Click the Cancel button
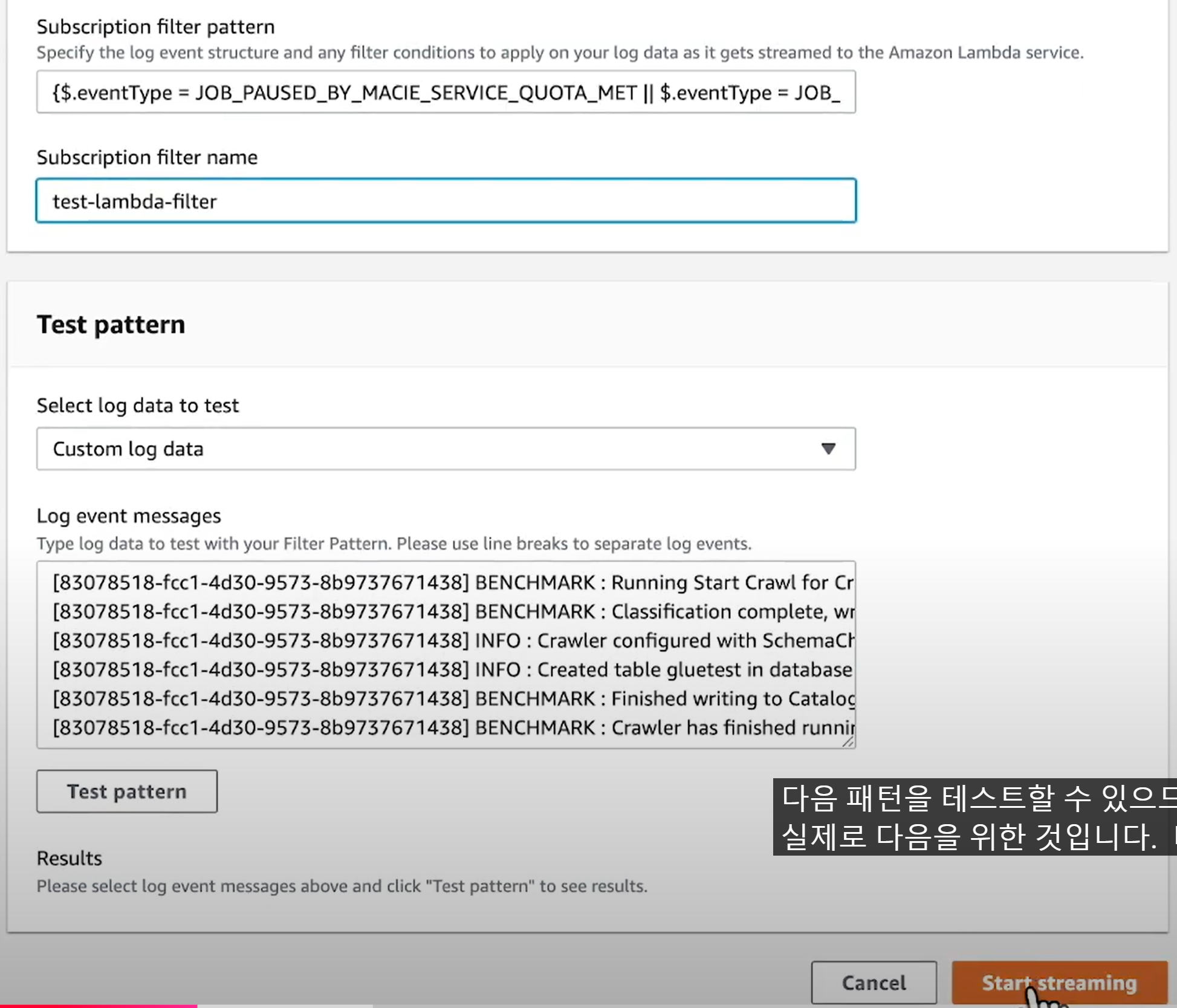Image resolution: width=1177 pixels, height=1008 pixels. pyautogui.click(x=874, y=983)
